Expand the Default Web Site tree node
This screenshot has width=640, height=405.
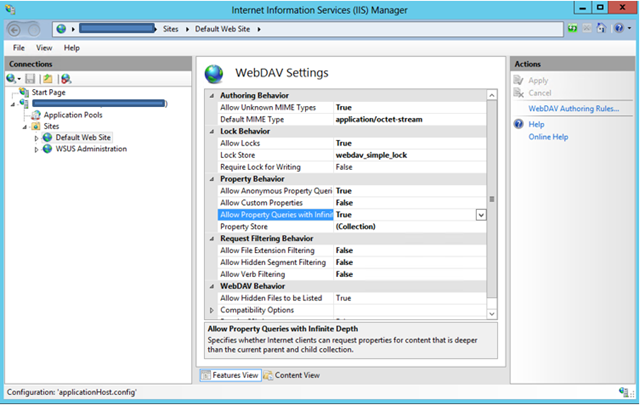(36, 138)
